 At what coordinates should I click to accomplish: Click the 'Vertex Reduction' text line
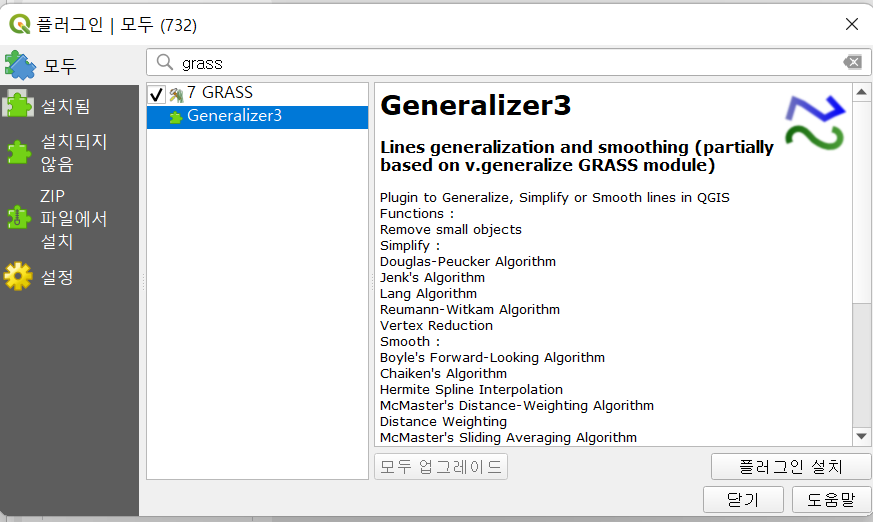coord(436,326)
